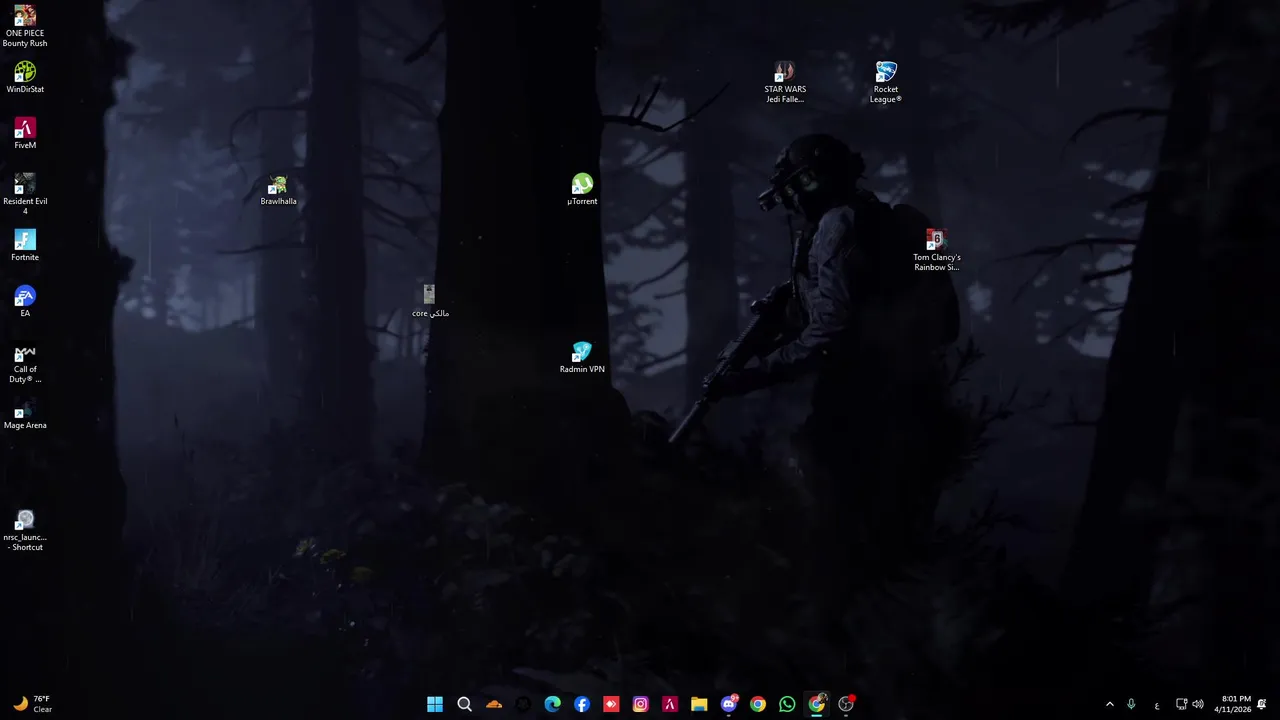Image resolution: width=1280 pixels, height=720 pixels.
Task: Open the volume control in the tray
Action: (x=1198, y=704)
